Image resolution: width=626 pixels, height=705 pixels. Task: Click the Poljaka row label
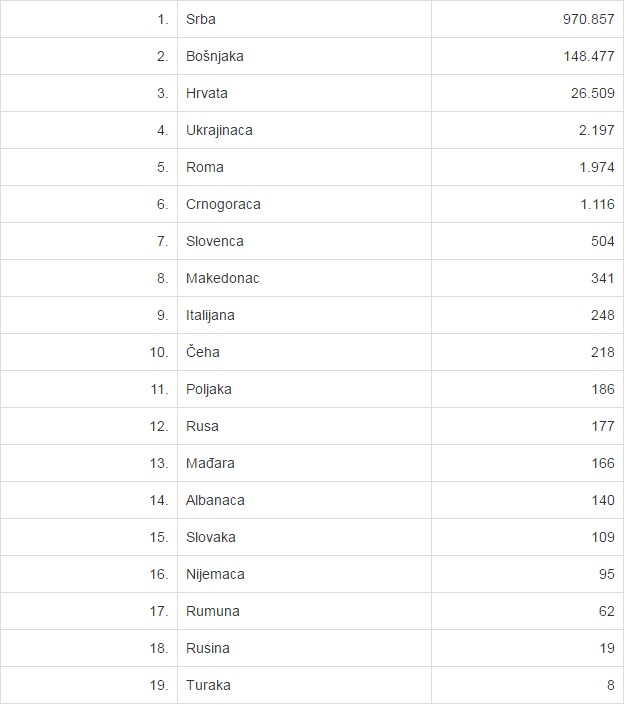tap(208, 389)
